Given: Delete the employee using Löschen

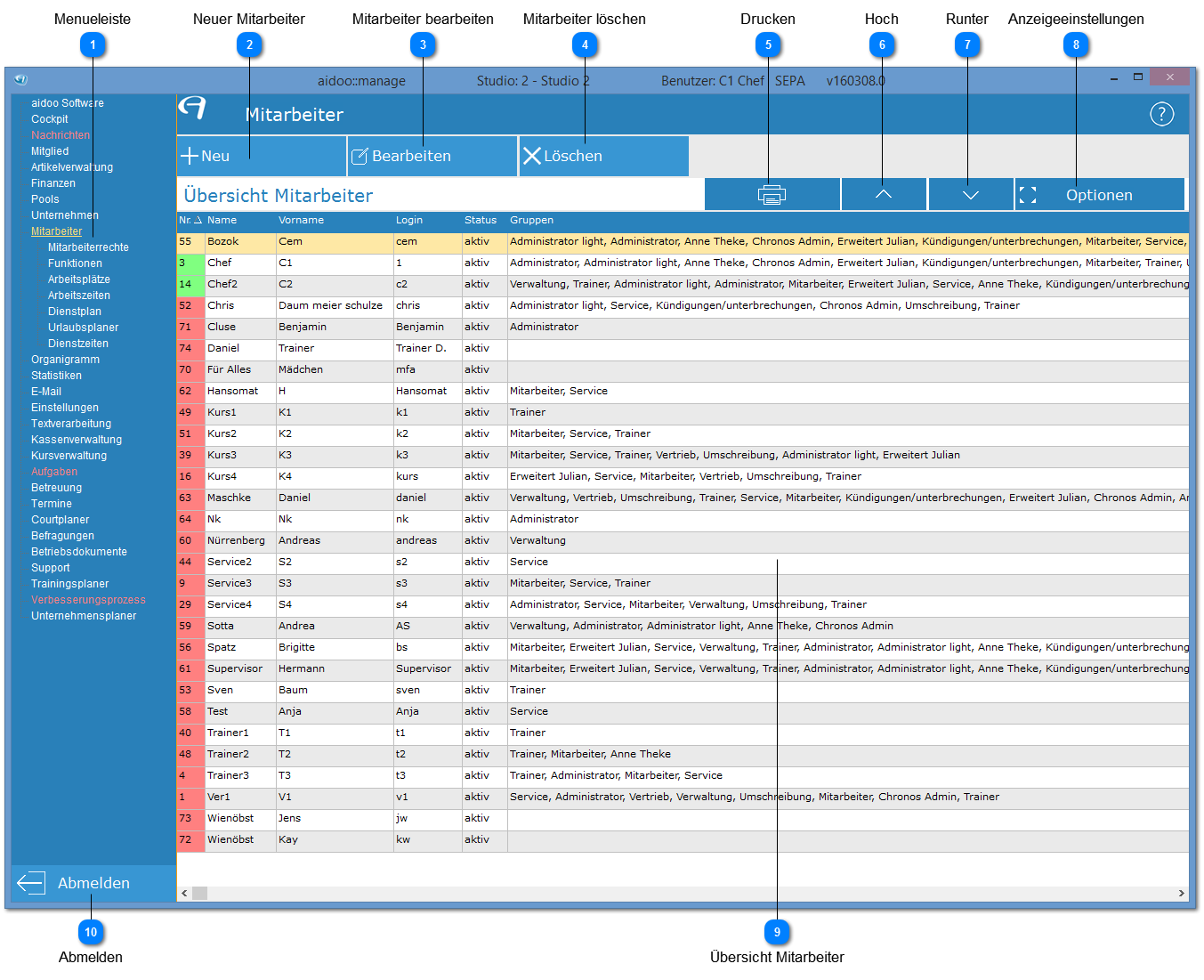Looking at the screenshot, I should pyautogui.click(x=603, y=156).
